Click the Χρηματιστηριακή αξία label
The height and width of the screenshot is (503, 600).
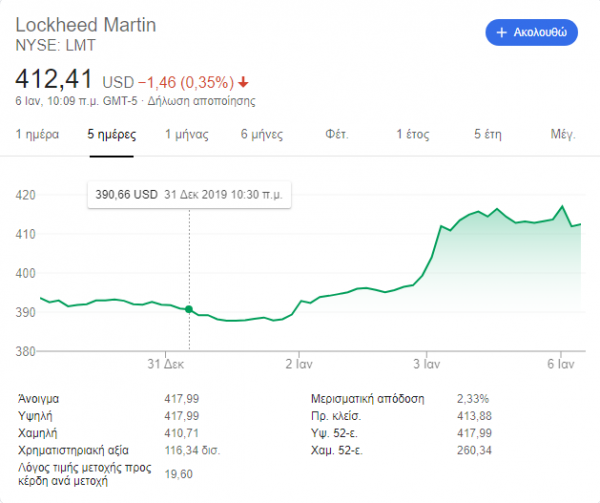click(73, 450)
